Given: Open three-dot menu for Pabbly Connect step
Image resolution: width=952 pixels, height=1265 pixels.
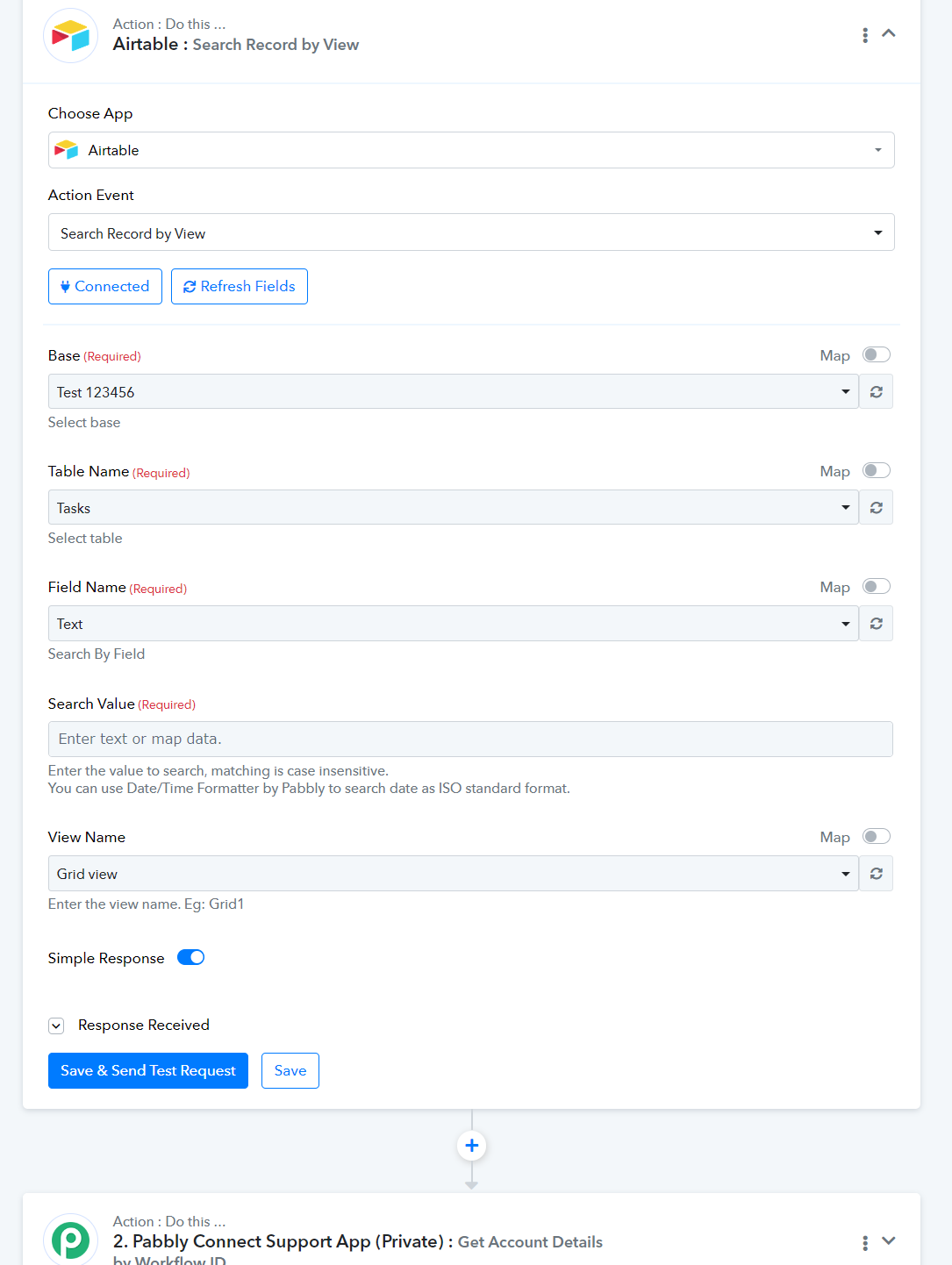Looking at the screenshot, I should 865,1242.
